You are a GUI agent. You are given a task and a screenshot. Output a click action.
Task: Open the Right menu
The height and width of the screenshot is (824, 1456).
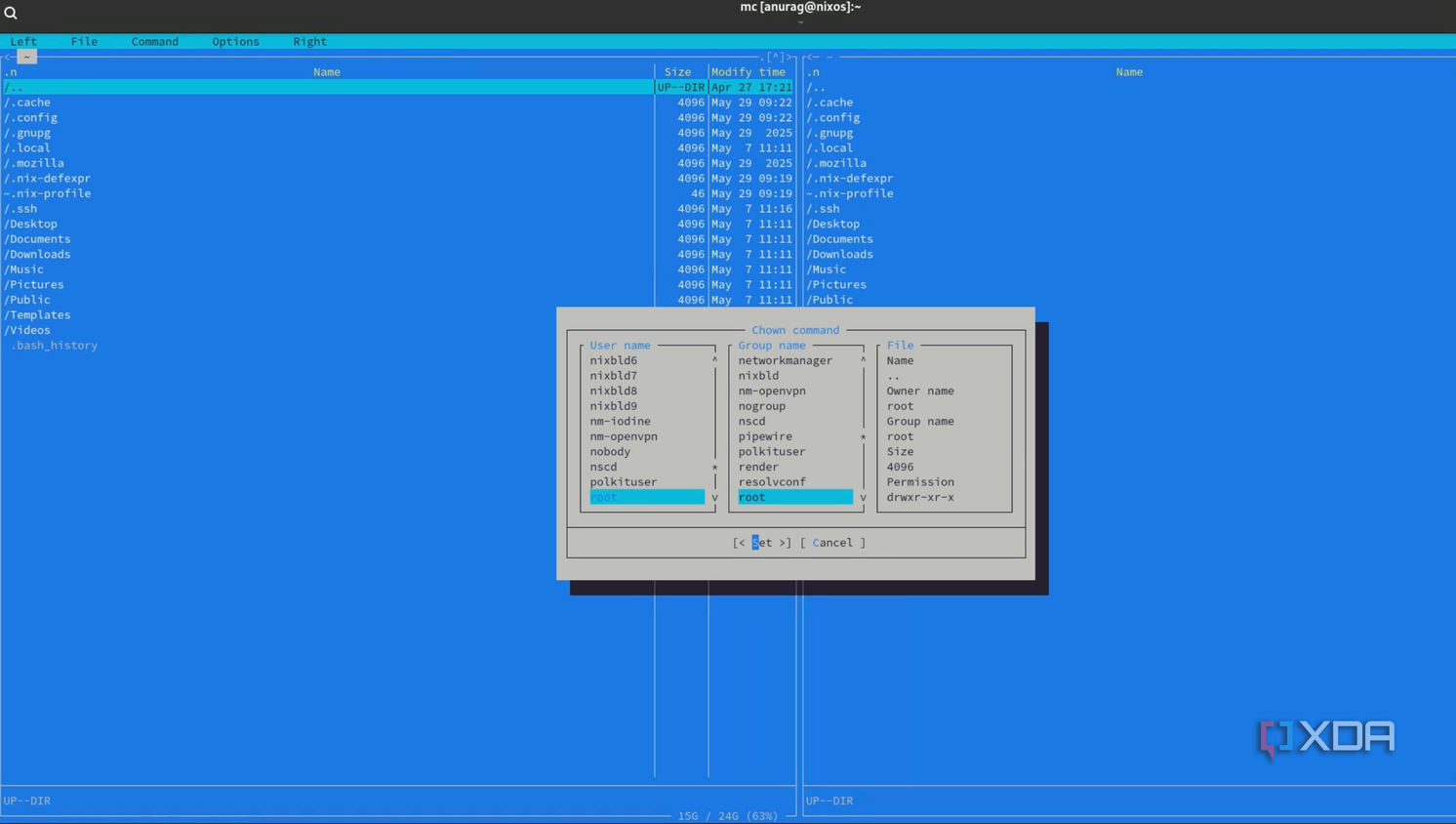point(310,42)
